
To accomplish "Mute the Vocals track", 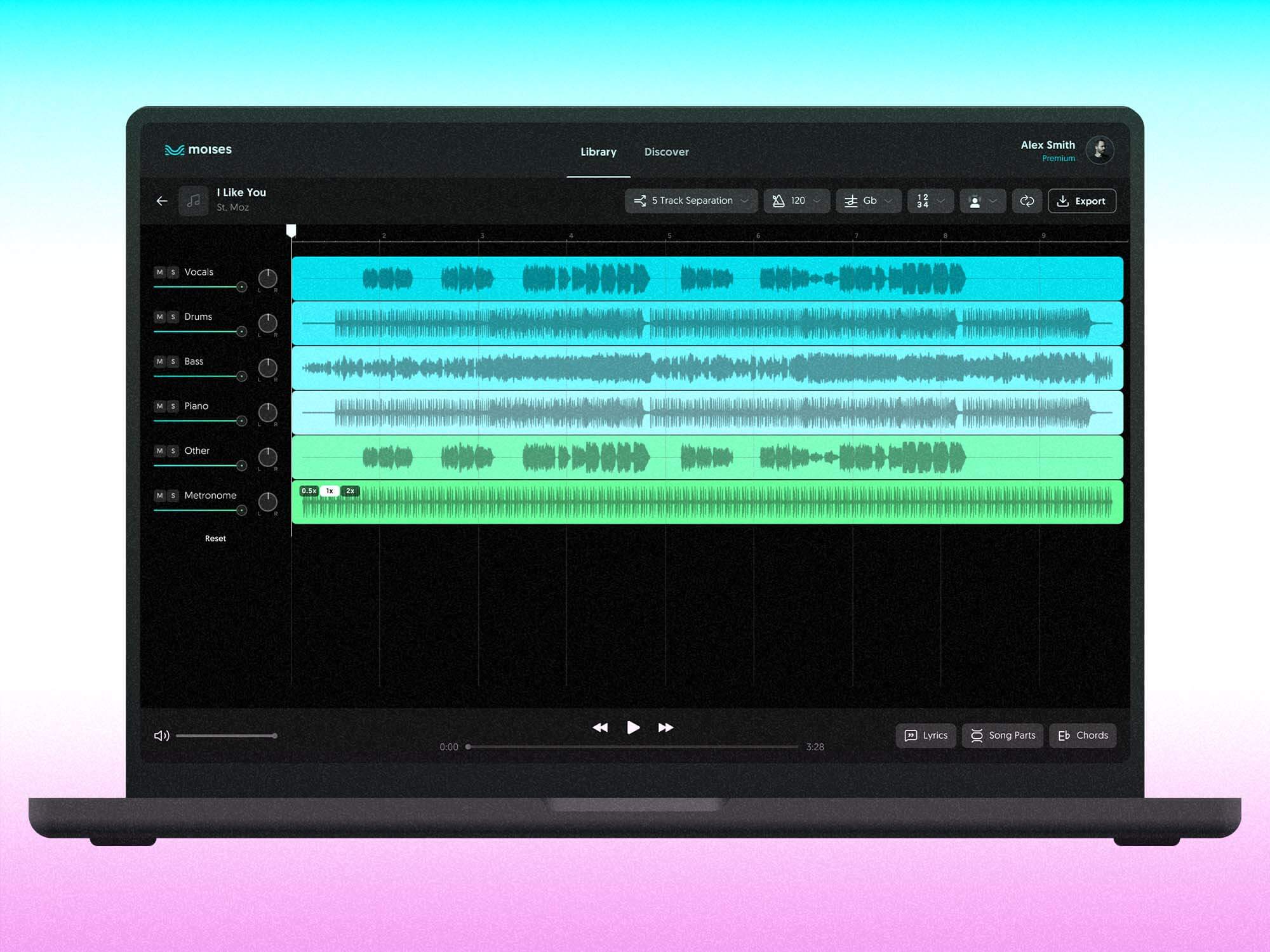I will [159, 272].
